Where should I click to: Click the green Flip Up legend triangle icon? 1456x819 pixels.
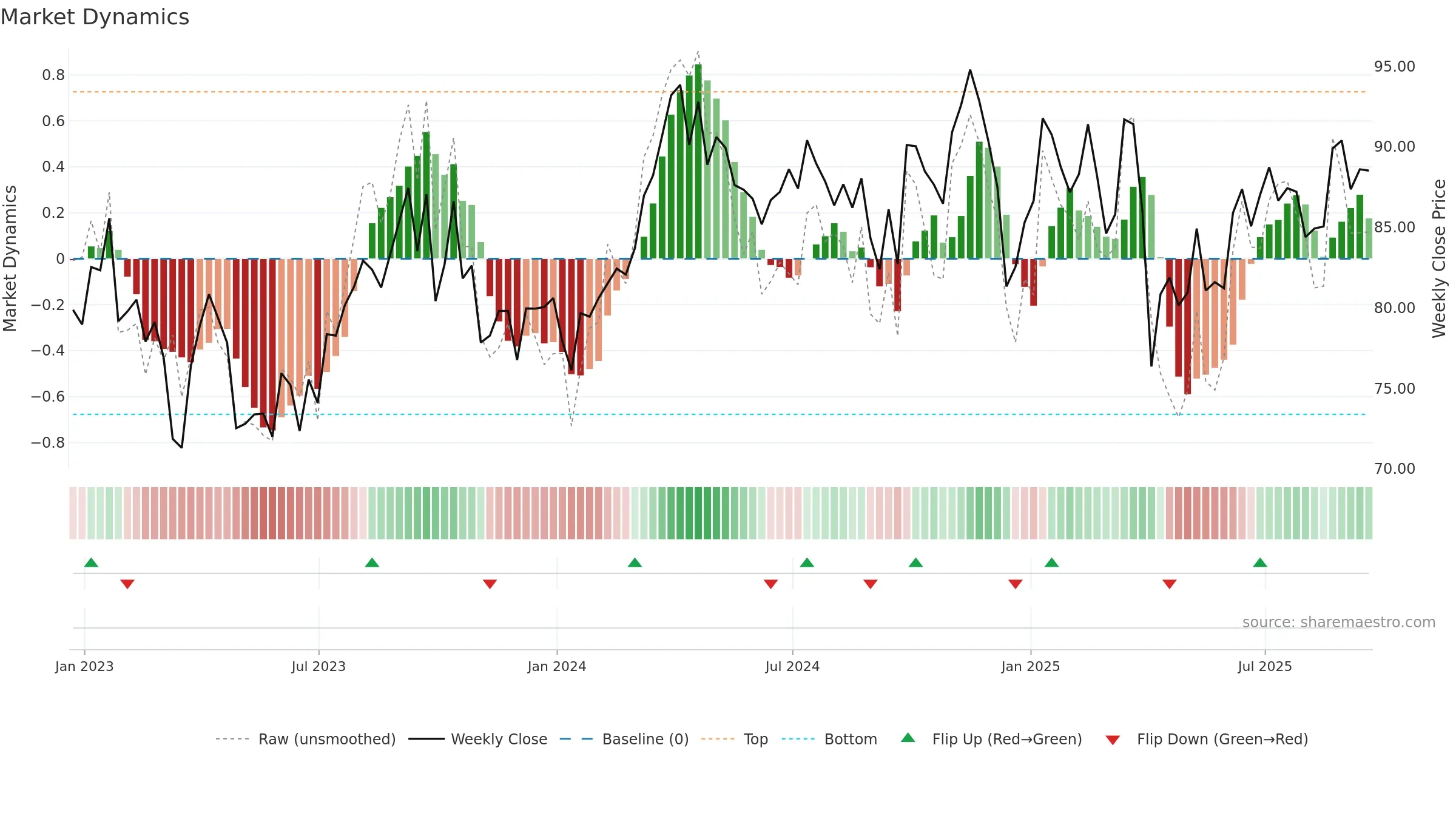[908, 738]
